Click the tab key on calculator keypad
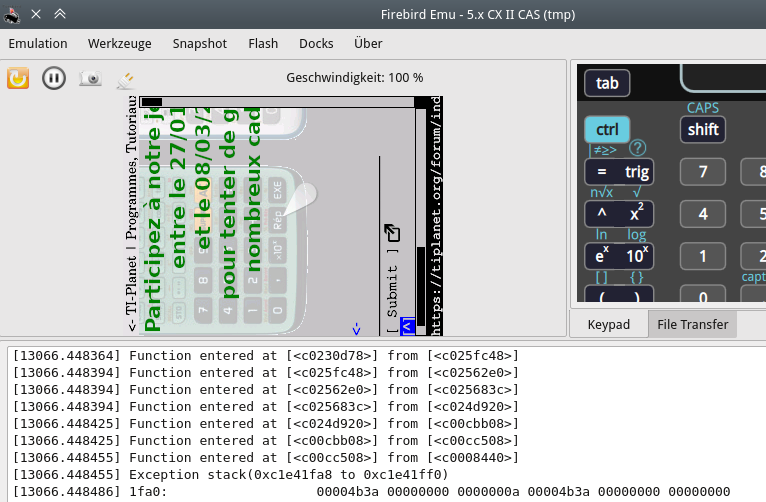766x502 pixels. [x=607, y=83]
